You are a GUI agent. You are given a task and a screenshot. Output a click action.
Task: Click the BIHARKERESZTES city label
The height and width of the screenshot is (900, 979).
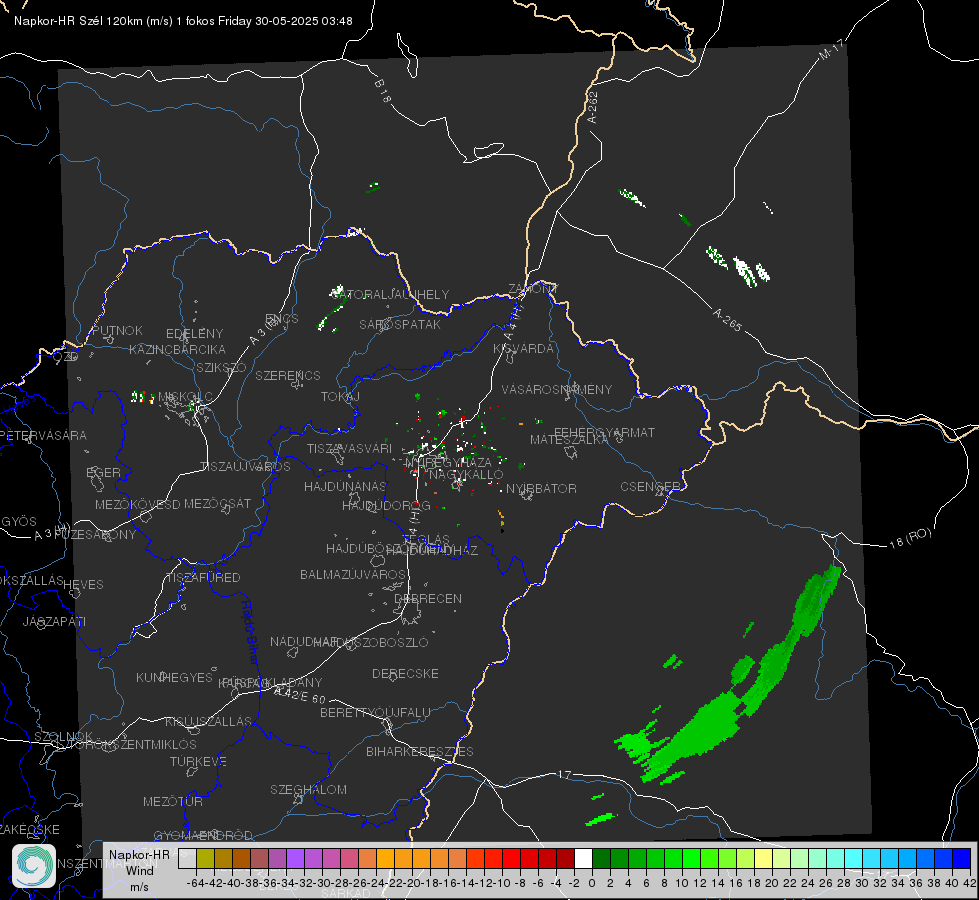click(420, 751)
